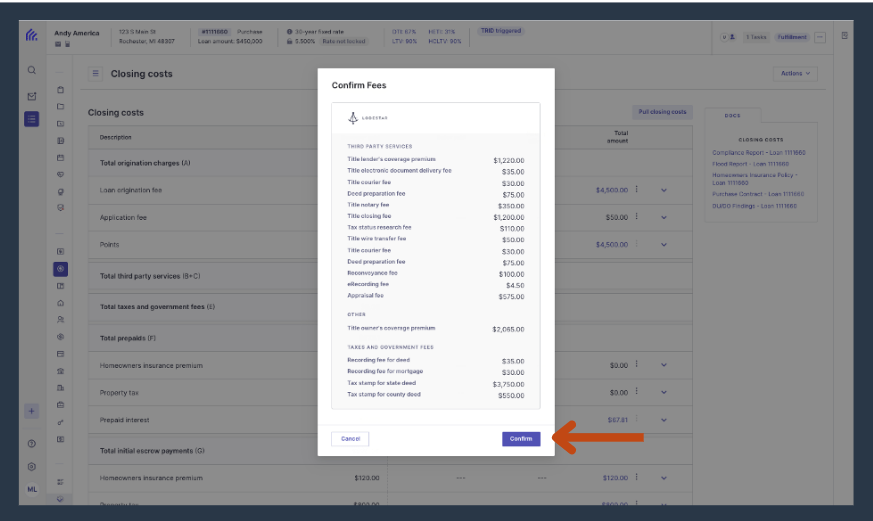
Task: Expand the Loan origination fee row chevron
Action: tap(664, 190)
